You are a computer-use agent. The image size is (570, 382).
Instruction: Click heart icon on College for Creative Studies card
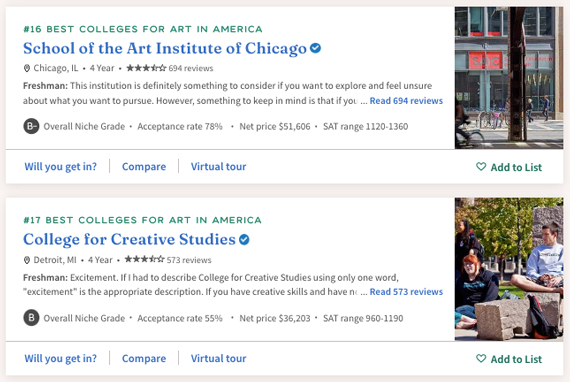pyautogui.click(x=481, y=358)
